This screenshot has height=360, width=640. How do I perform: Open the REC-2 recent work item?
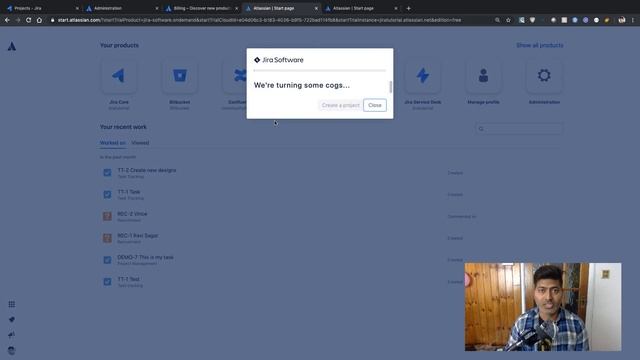pos(132,214)
